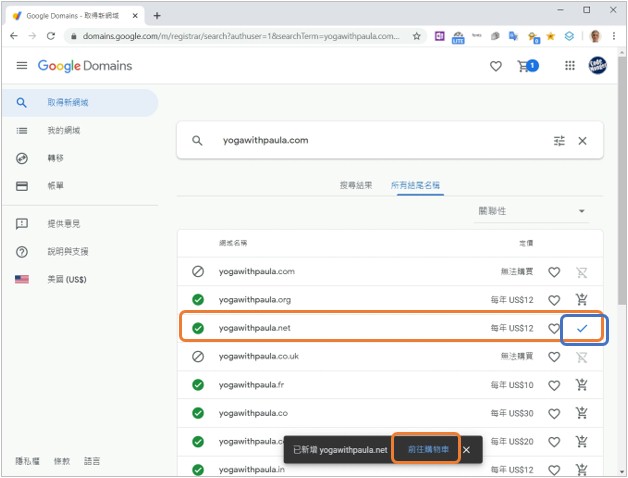Open 取得新網域 in sidebar
Image resolution: width=628 pixels, height=478 pixels.
(x=80, y=103)
